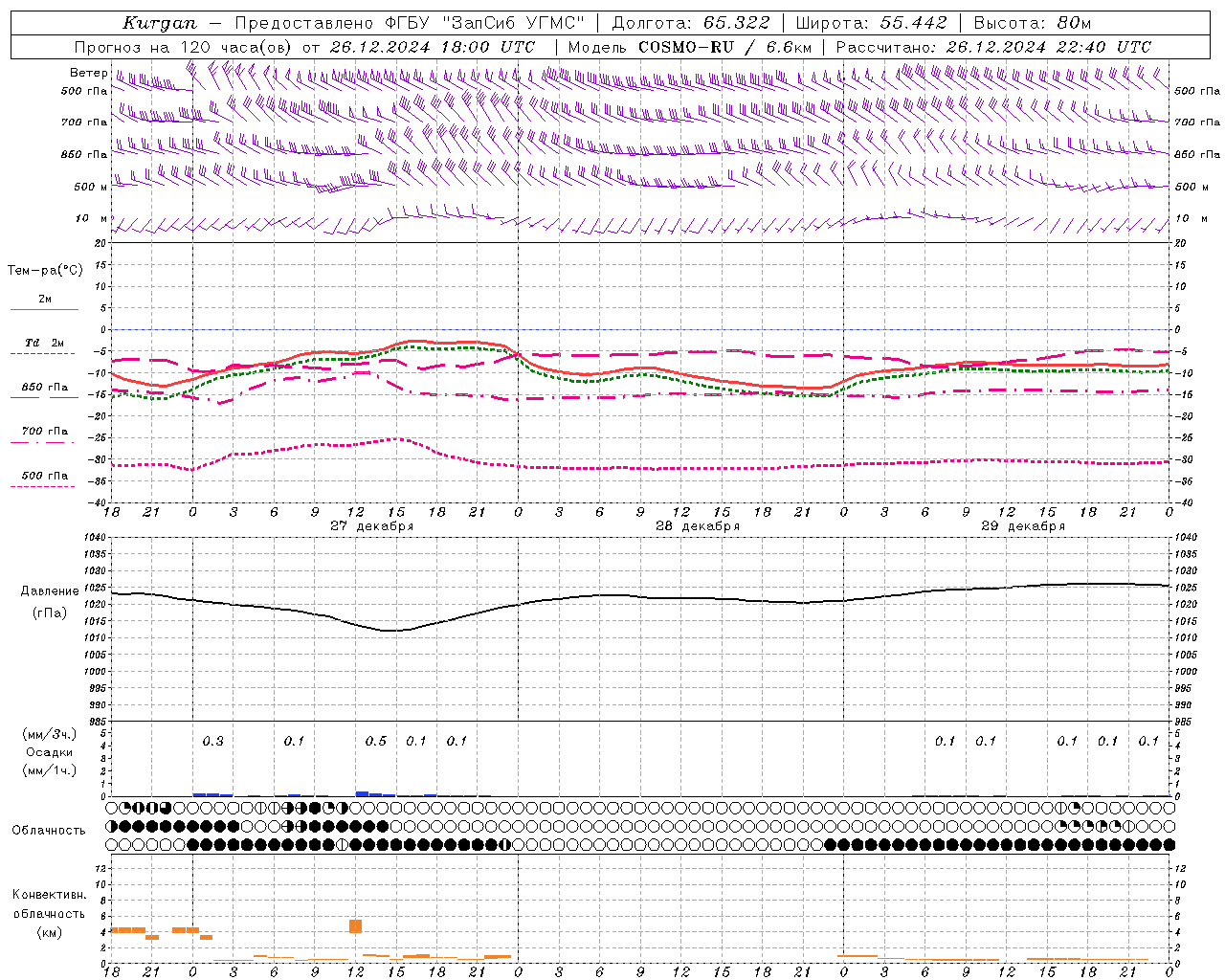Click the "985" value on left pressure axis
The width and height of the screenshot is (1225, 980).
click(x=96, y=722)
